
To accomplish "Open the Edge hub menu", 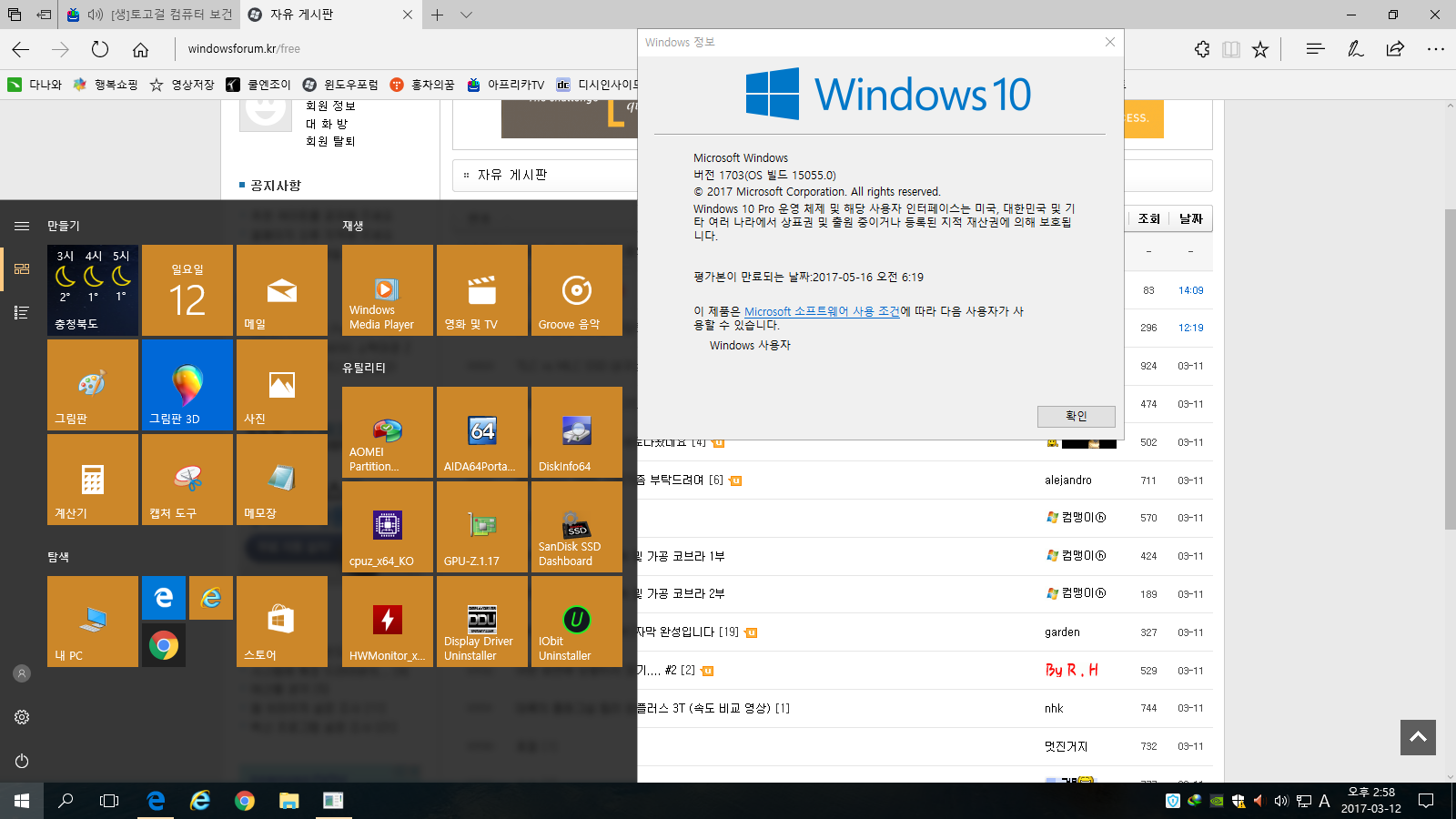I will pyautogui.click(x=1315, y=49).
